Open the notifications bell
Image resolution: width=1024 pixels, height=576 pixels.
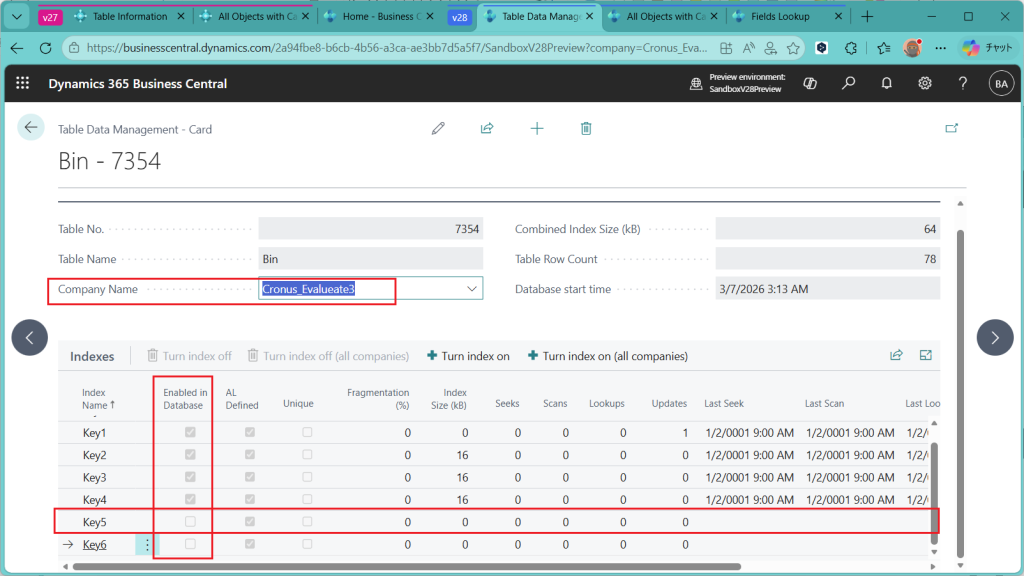point(886,84)
